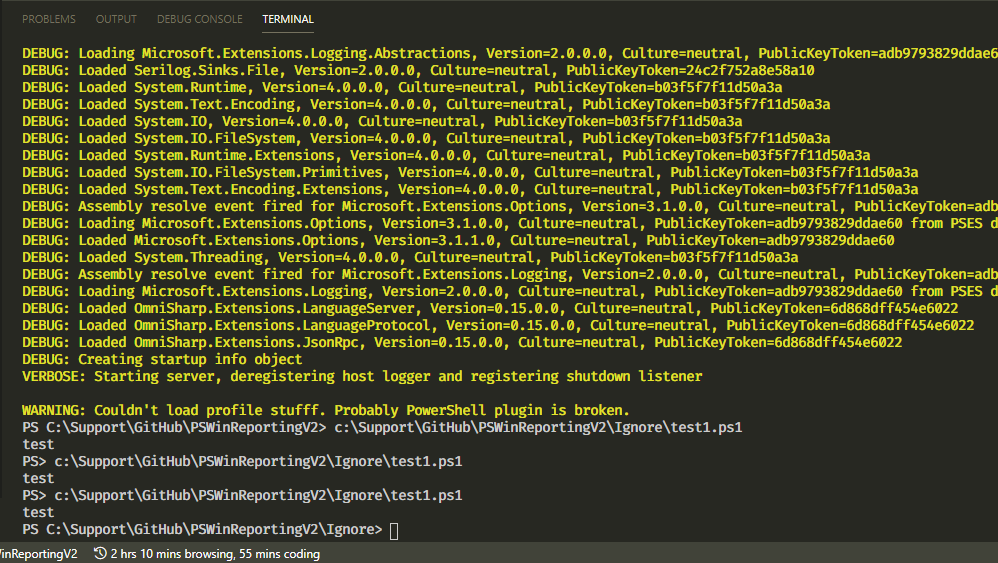This screenshot has width=998, height=563.
Task: Click the Assembly resolve event for Microsoft.Extensions.Options
Action: (510, 207)
